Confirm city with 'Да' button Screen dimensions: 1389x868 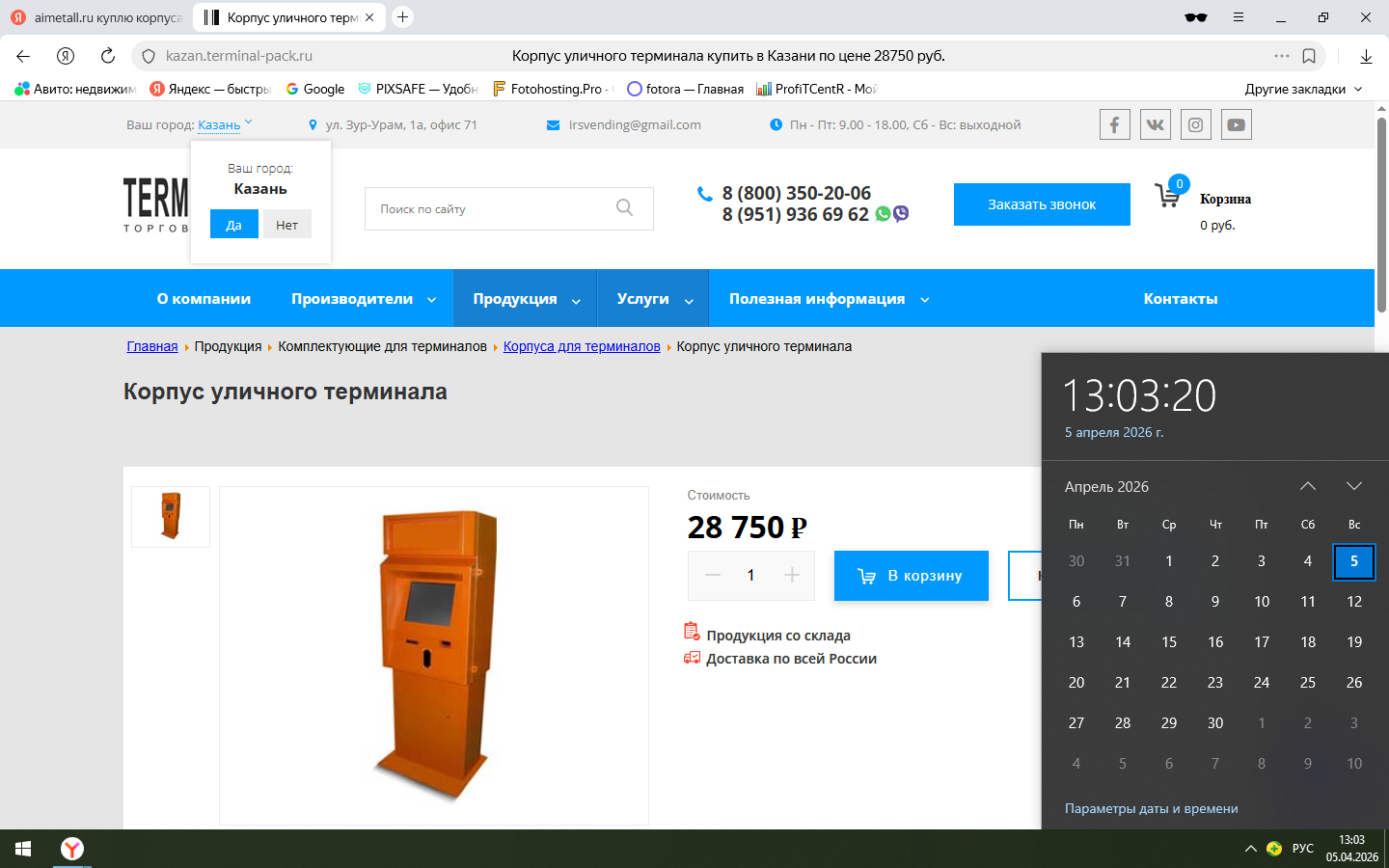tap(234, 225)
